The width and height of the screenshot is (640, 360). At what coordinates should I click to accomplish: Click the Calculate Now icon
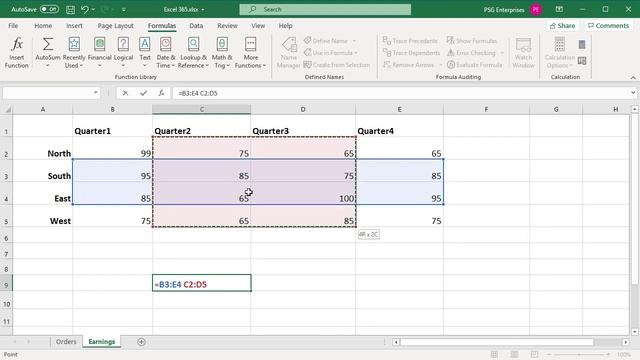point(582,44)
